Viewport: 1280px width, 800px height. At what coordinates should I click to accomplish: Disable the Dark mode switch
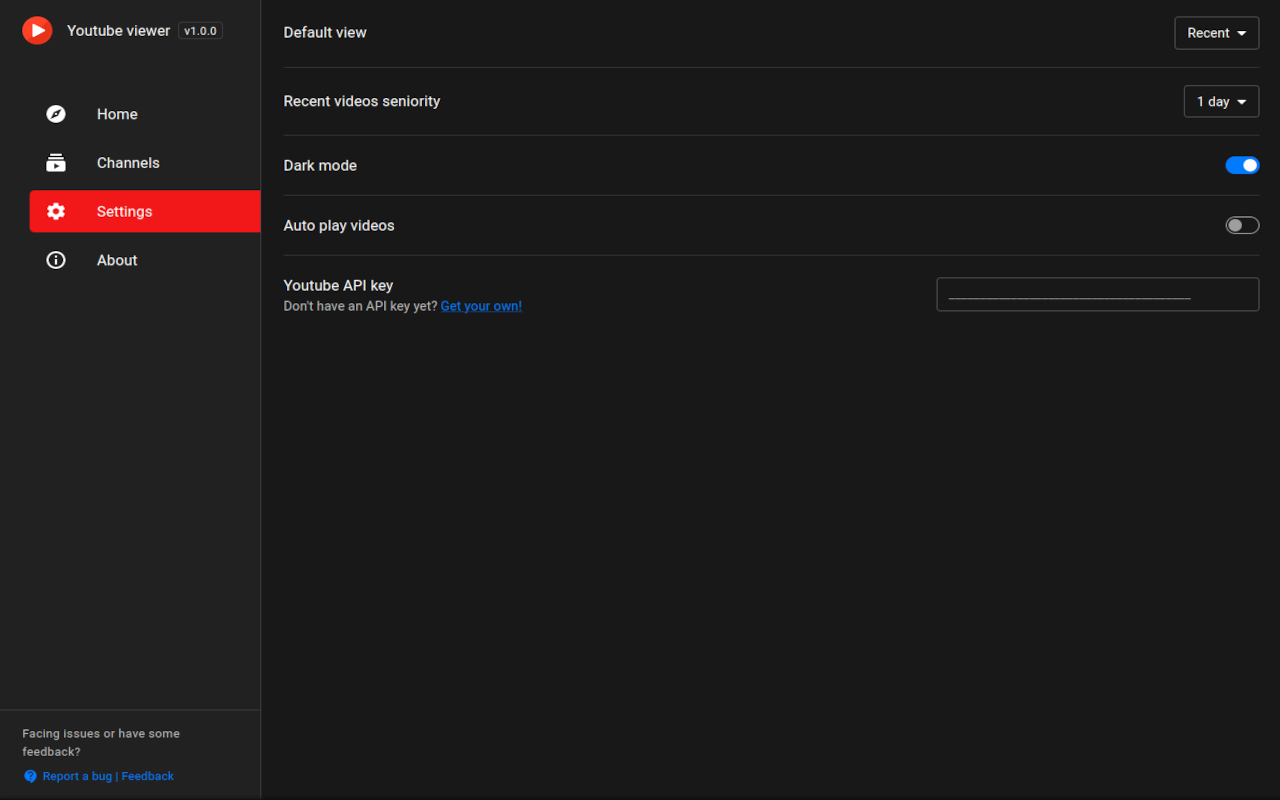[x=1242, y=165]
